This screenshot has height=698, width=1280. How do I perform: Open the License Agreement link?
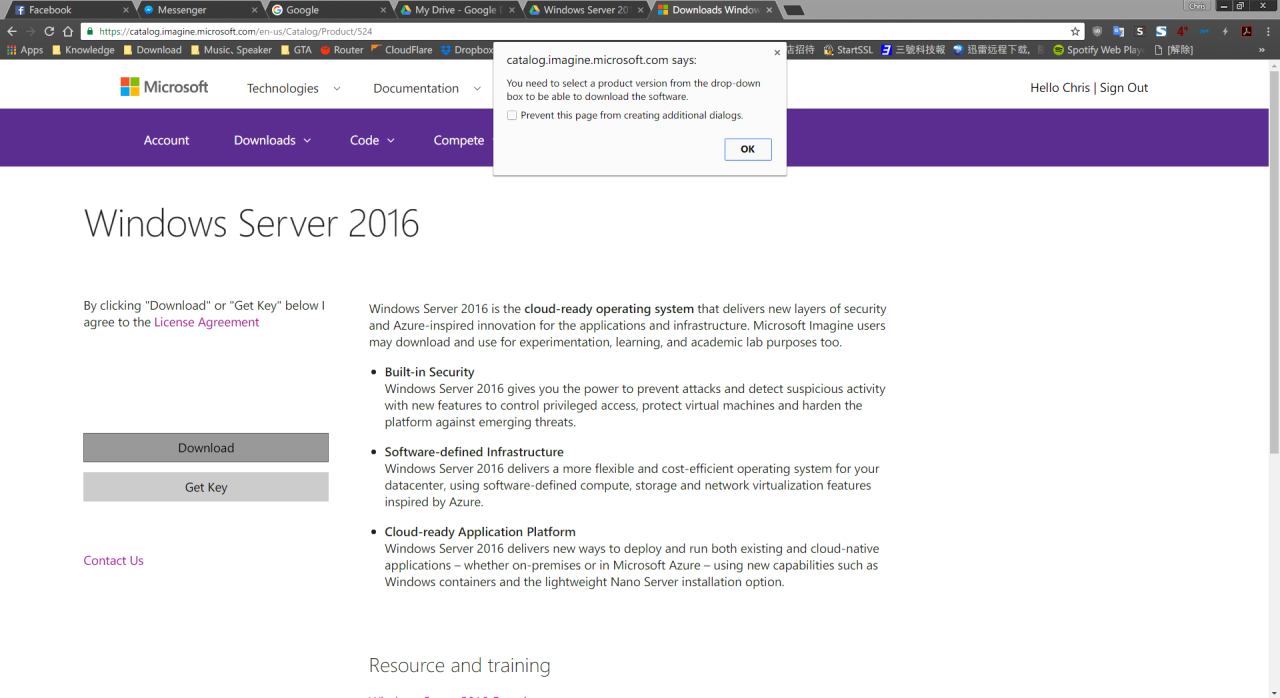[206, 322]
